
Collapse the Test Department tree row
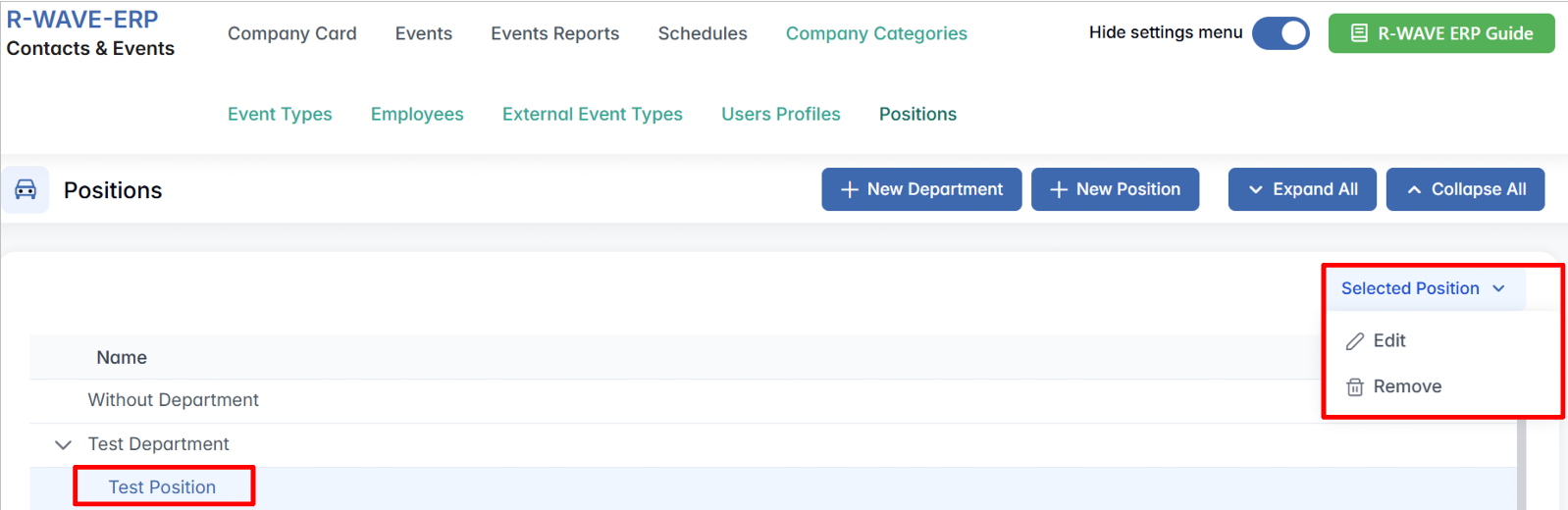[63, 444]
